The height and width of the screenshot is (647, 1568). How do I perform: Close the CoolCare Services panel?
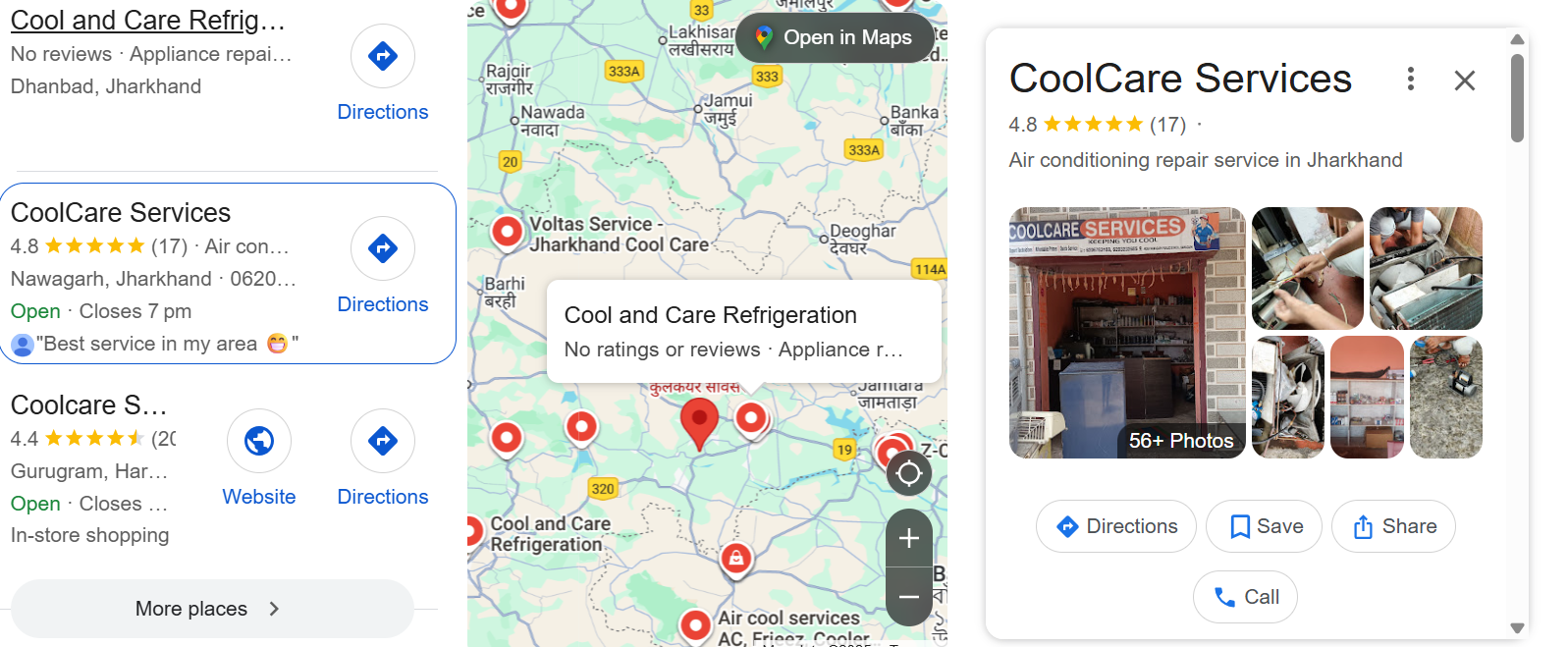[1465, 81]
